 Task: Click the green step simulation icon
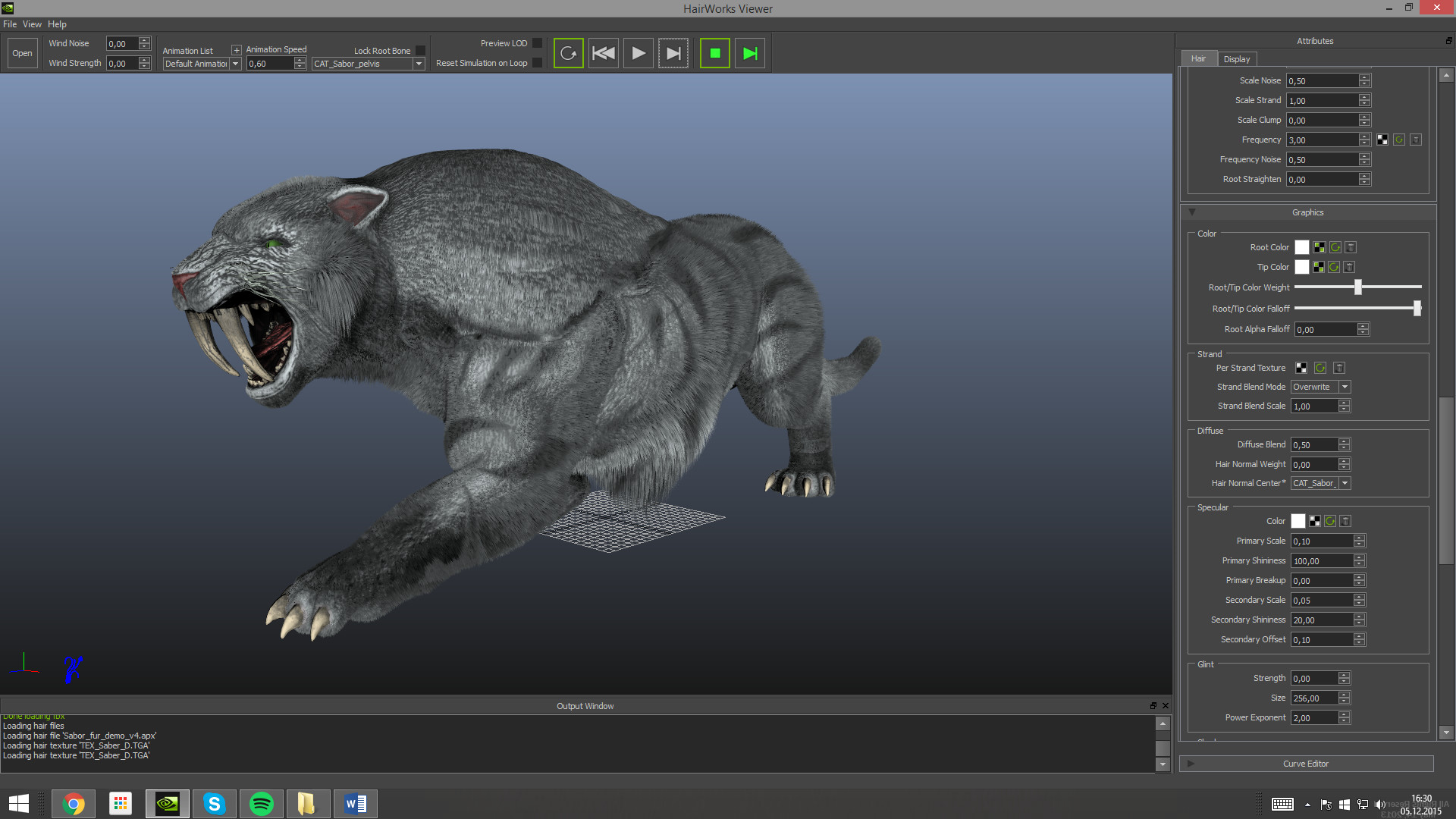[750, 53]
